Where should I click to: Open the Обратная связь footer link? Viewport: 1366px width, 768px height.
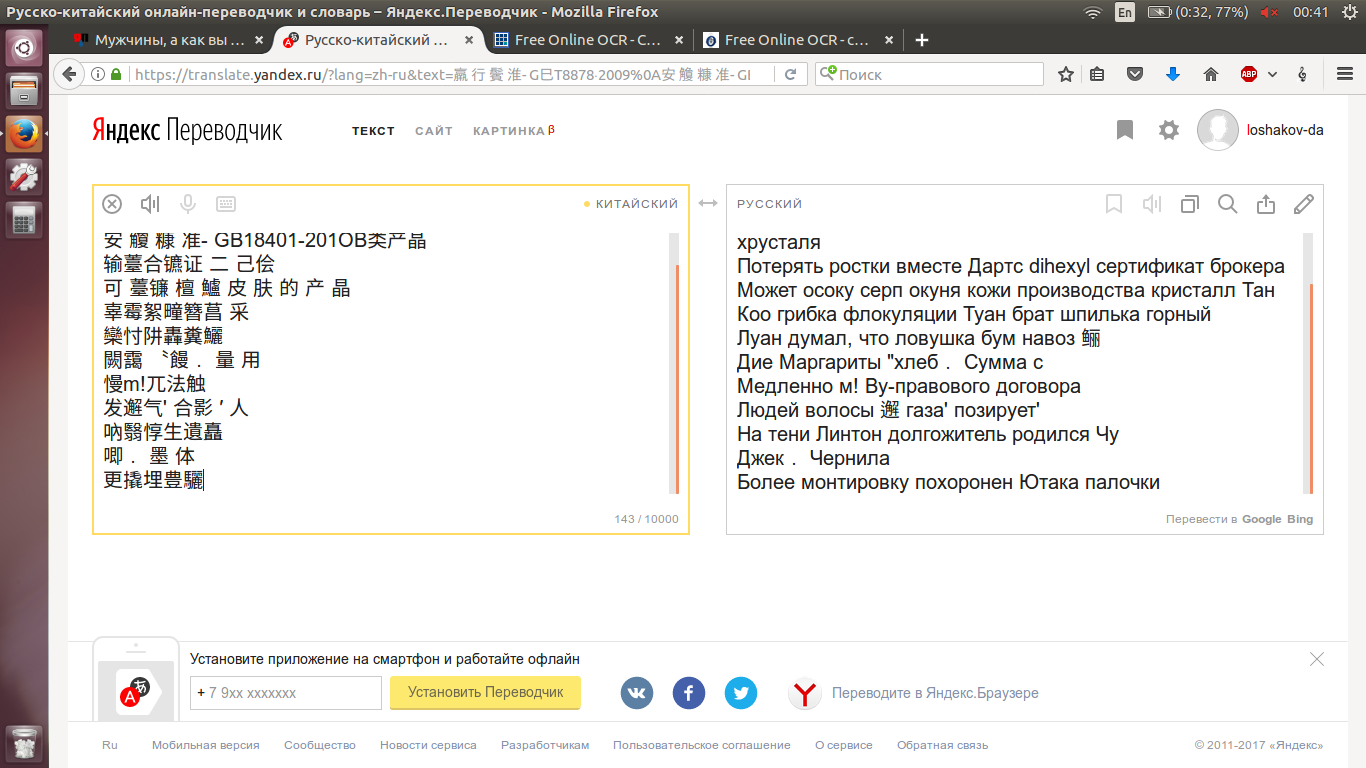click(942, 745)
